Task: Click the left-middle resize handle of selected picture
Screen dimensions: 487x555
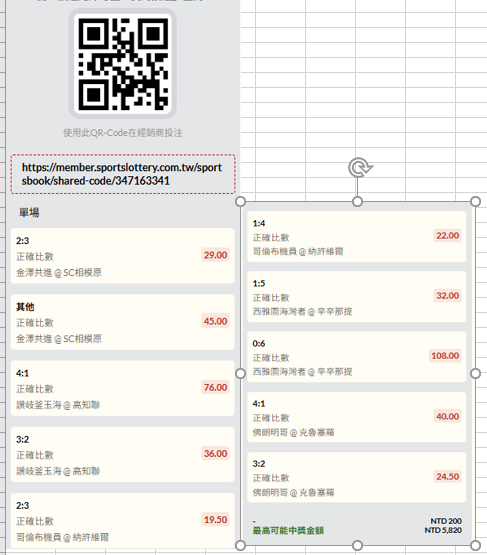Action: 240,373
